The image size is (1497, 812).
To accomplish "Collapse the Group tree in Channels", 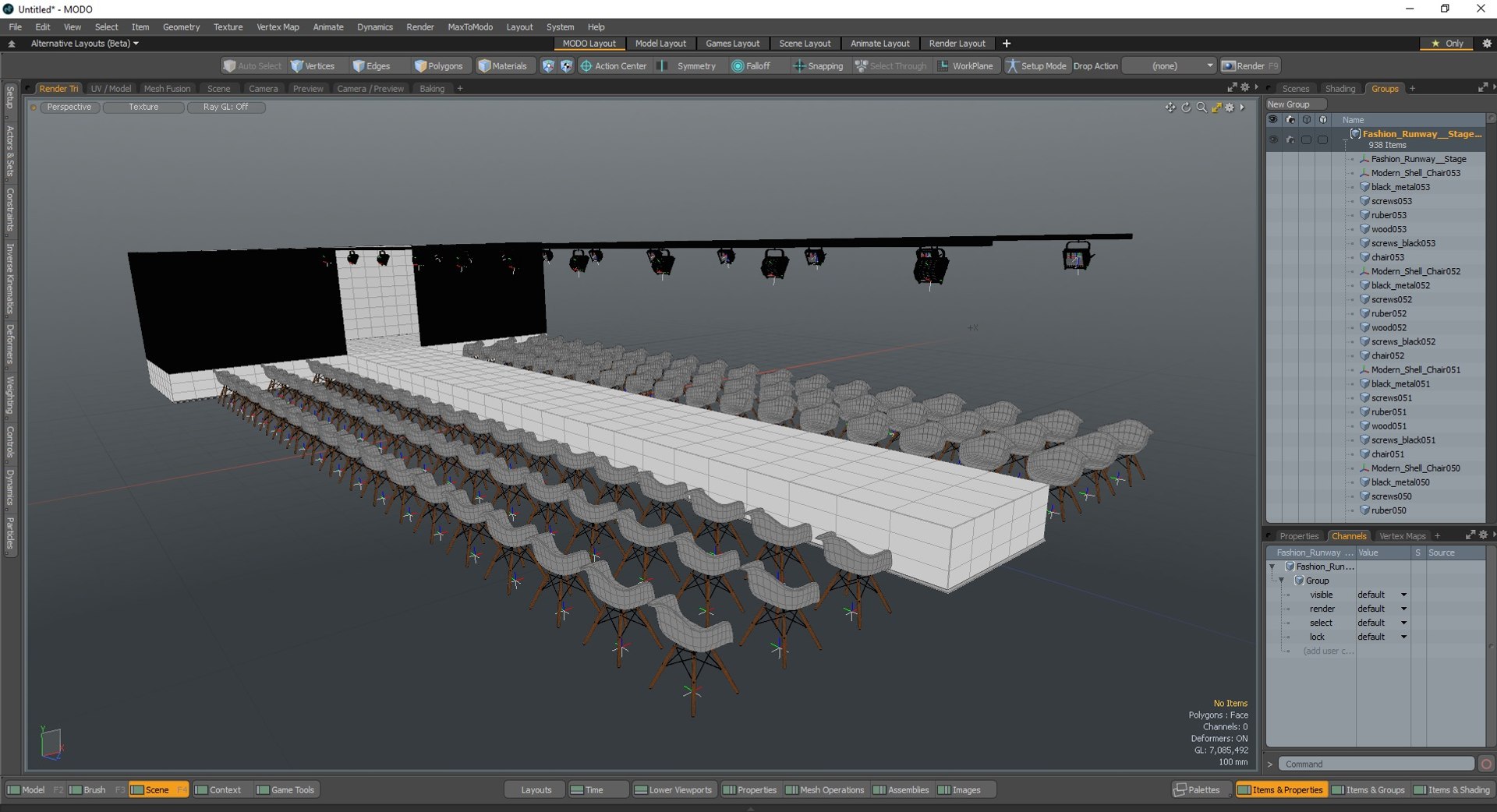I will pos(1282,581).
